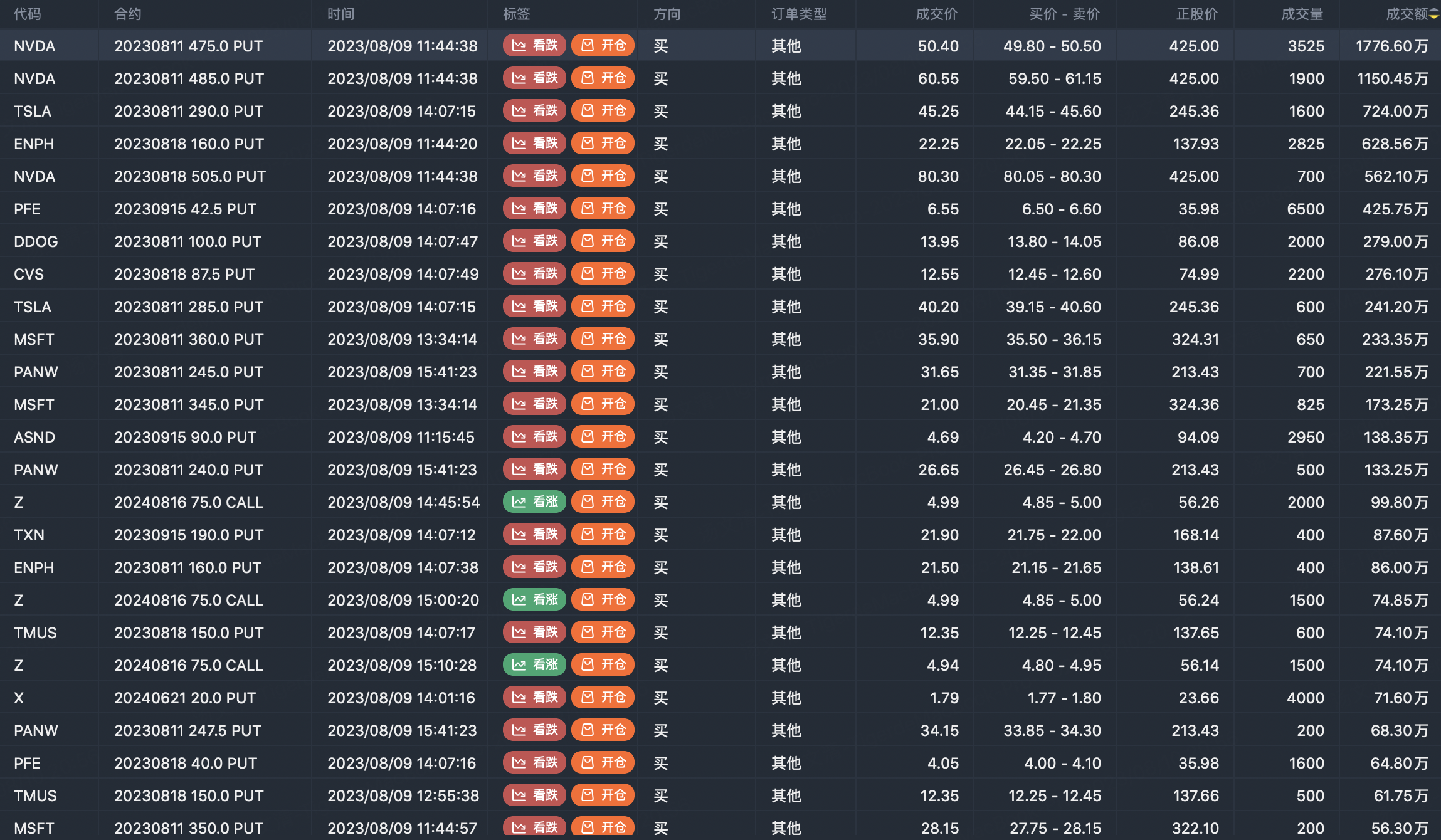The height and width of the screenshot is (840, 1441).
Task: Click the 看跌 tag icon in the first NVDA row
Action: [x=519, y=46]
